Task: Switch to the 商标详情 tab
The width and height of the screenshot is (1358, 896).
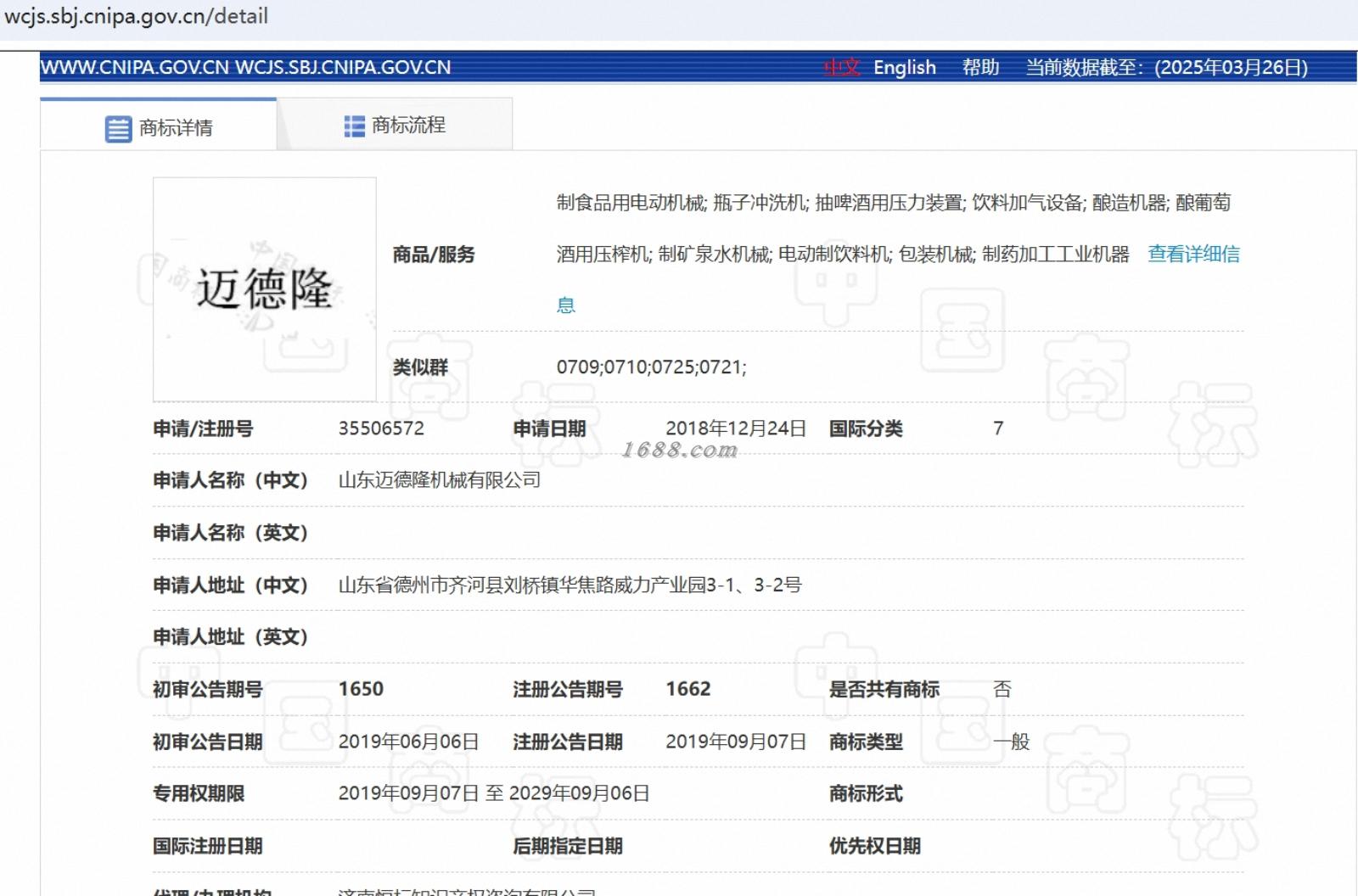Action: 159,125
